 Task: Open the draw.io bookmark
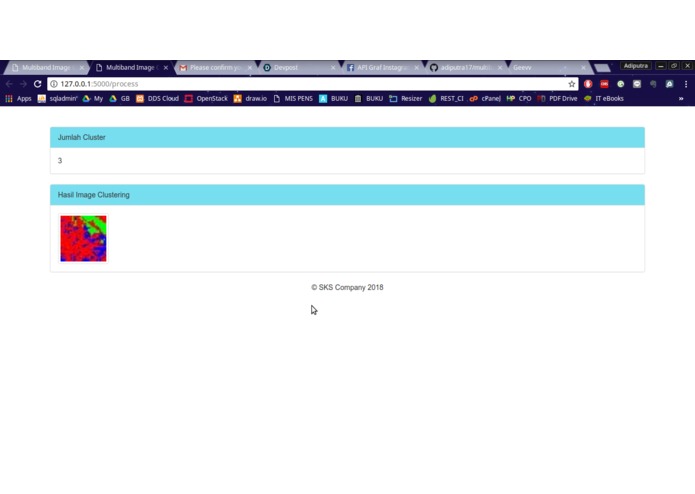click(250, 98)
